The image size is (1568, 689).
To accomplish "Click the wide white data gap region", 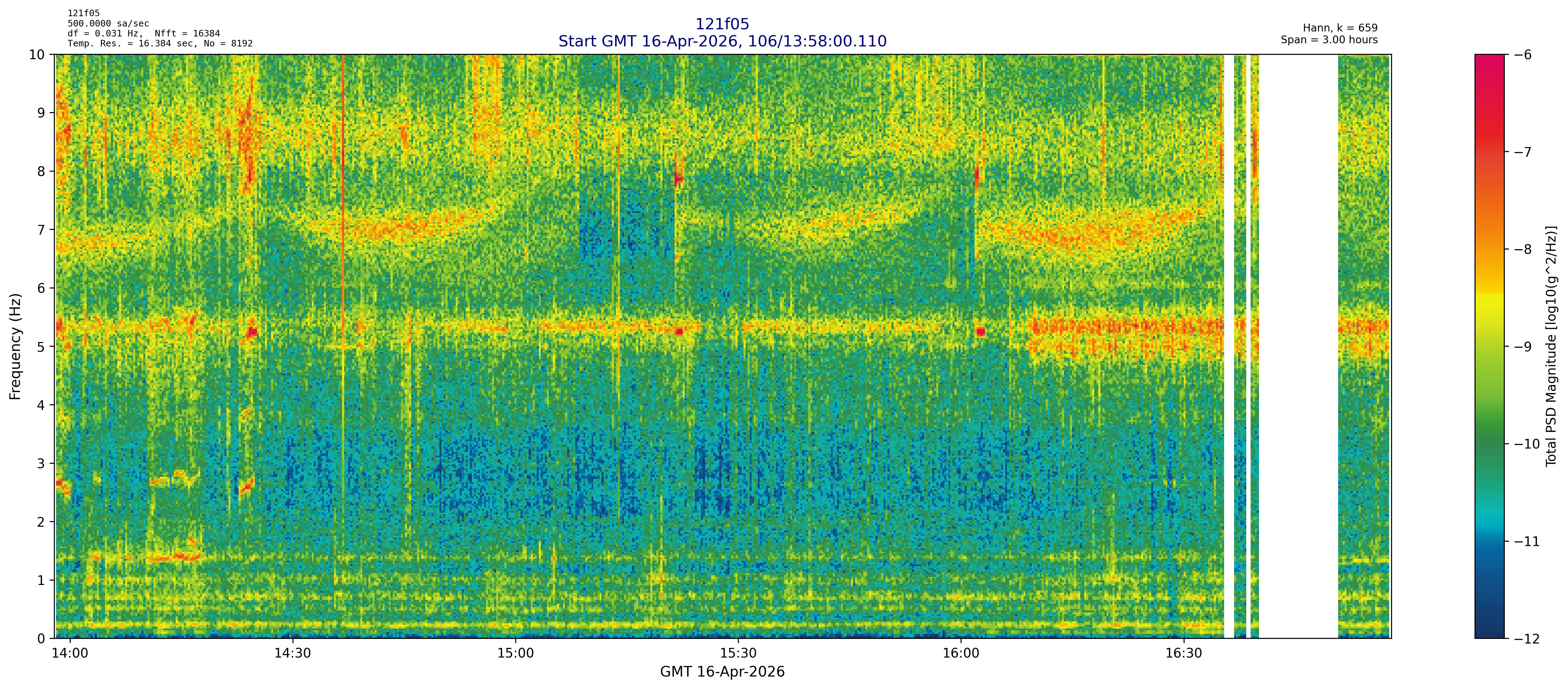I will [1298, 346].
